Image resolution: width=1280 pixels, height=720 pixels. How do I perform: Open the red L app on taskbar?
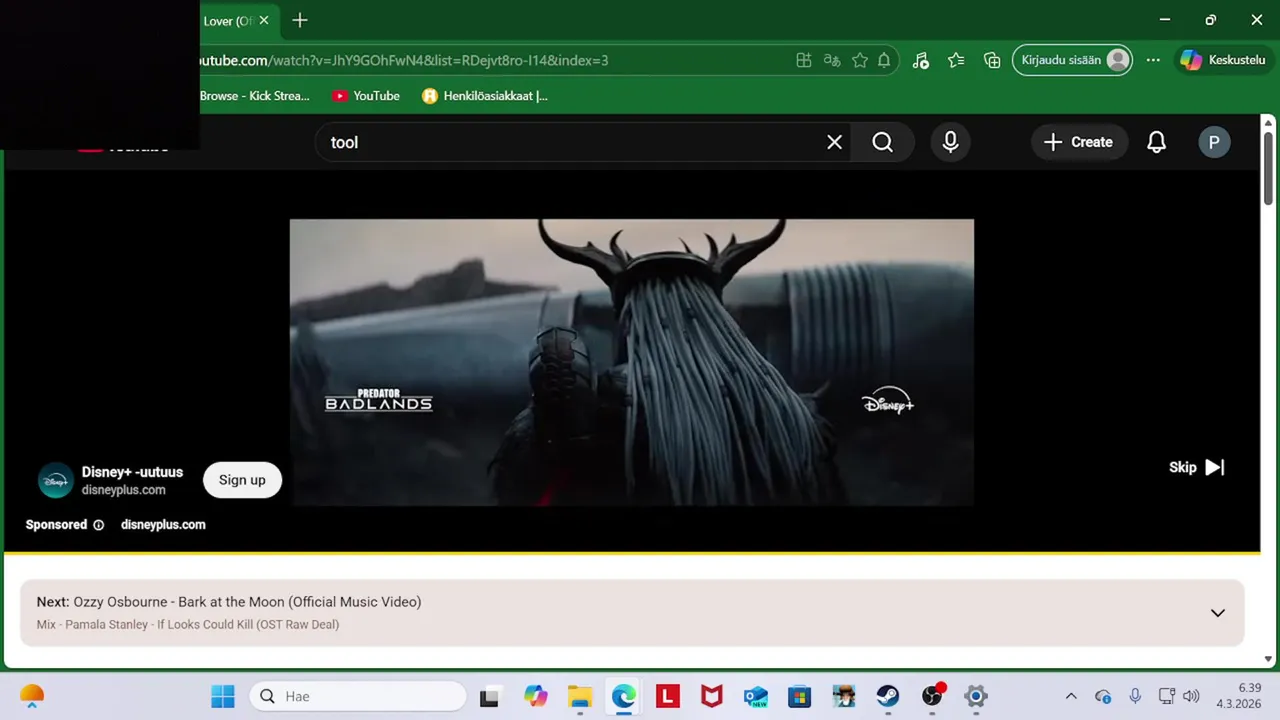tap(668, 697)
